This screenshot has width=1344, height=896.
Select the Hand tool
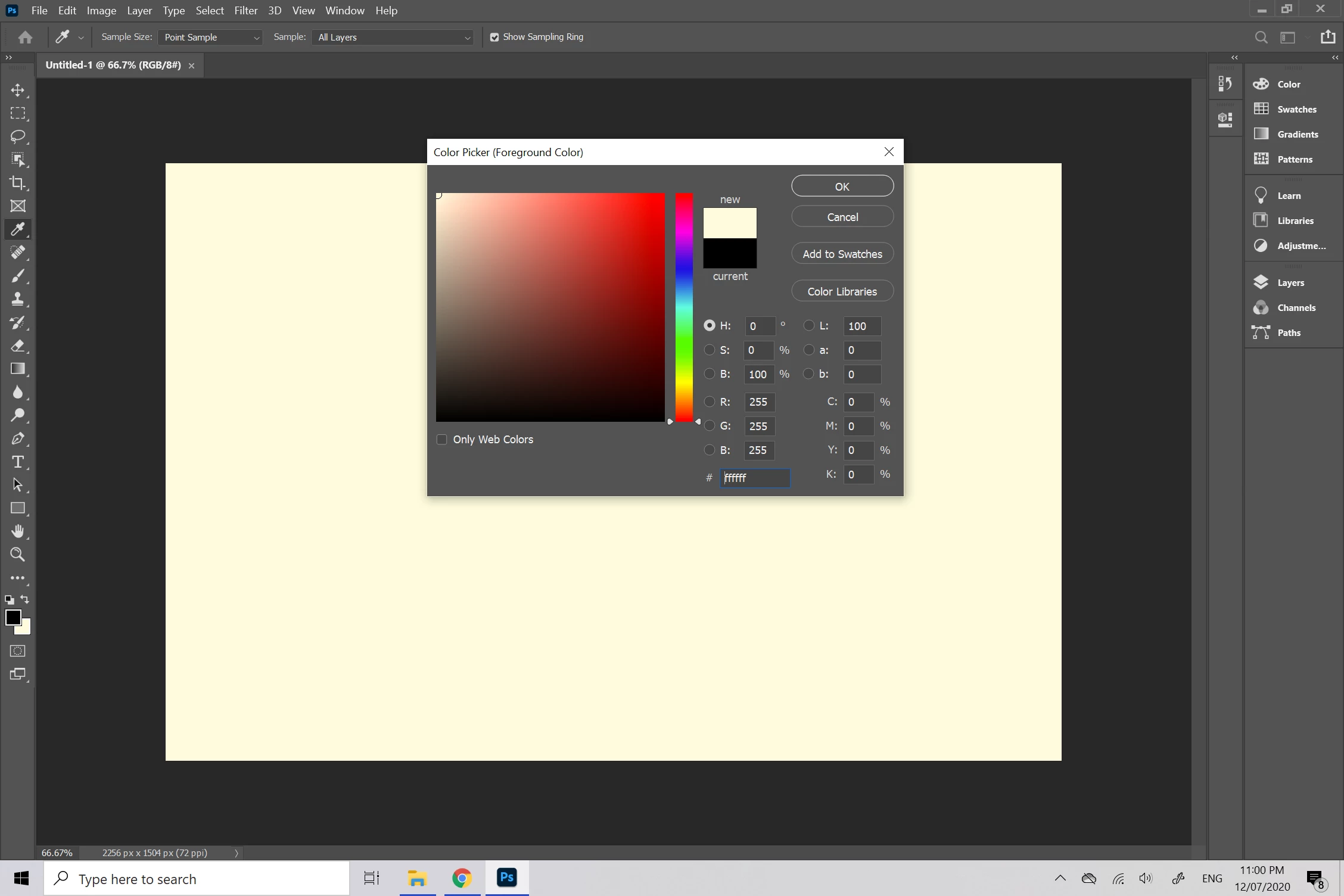[x=18, y=531]
